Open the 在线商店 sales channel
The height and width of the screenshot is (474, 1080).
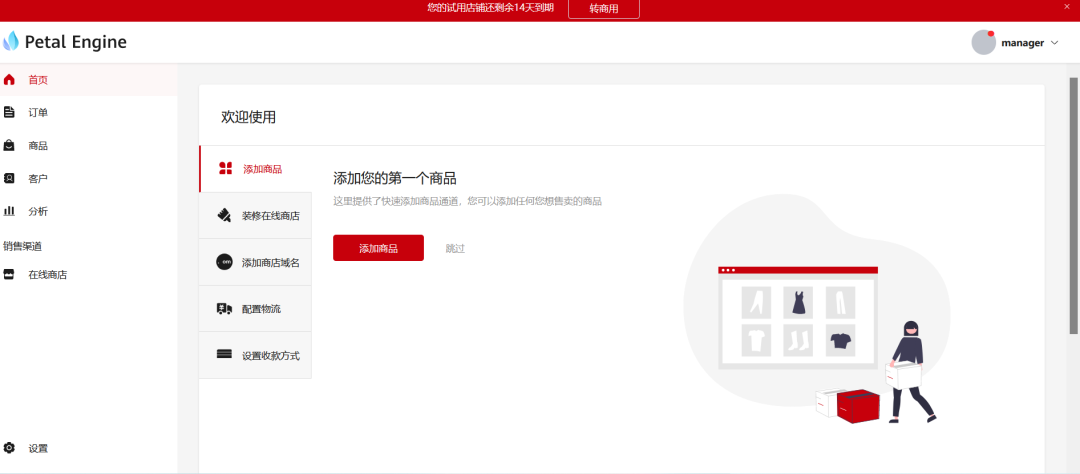[x=89, y=274]
